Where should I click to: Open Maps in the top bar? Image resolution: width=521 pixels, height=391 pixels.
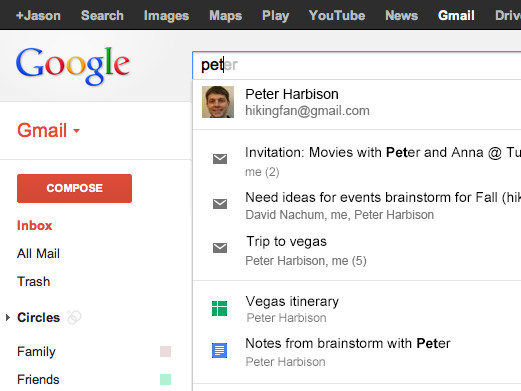click(225, 16)
